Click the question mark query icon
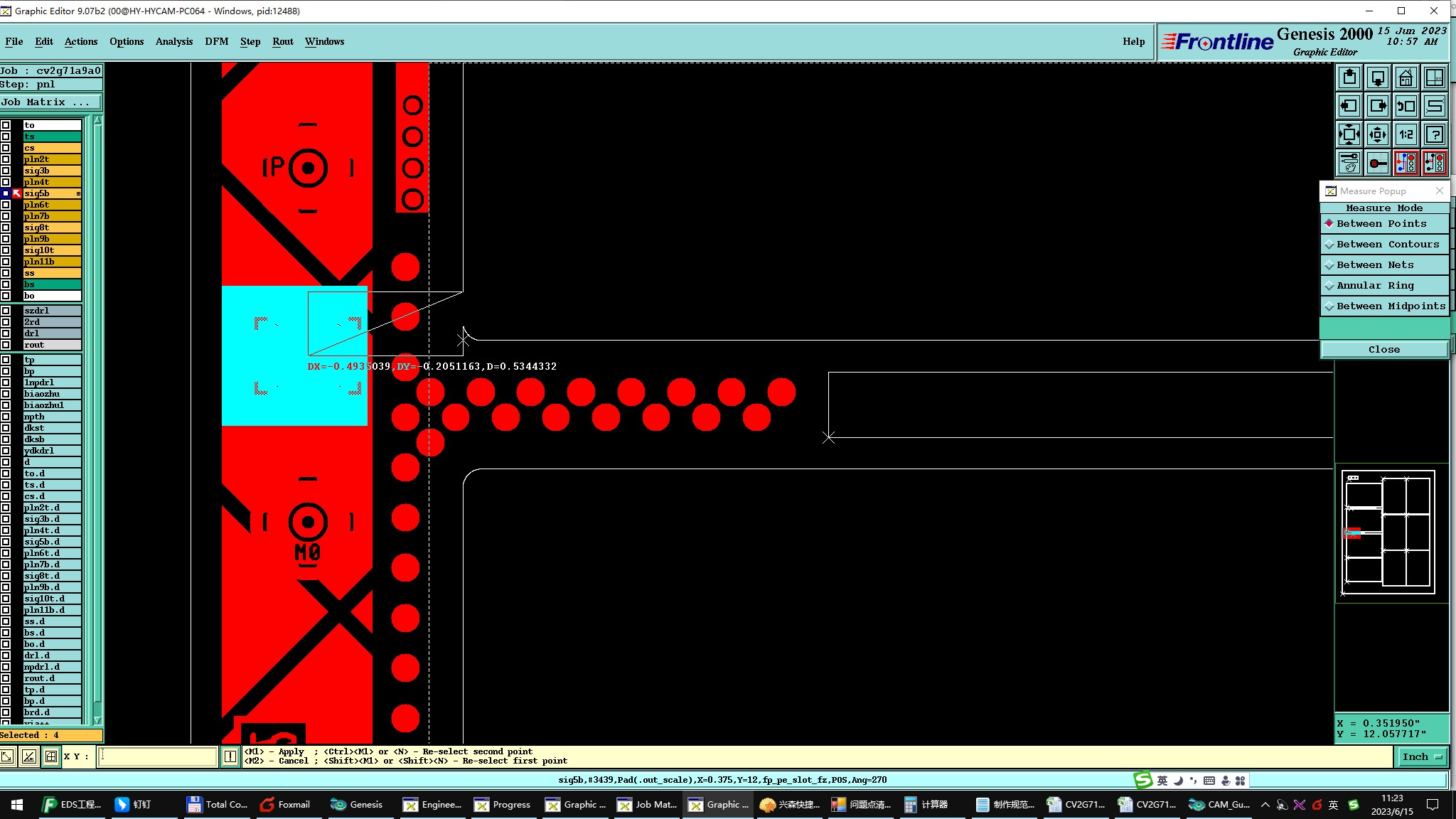 tap(1434, 134)
